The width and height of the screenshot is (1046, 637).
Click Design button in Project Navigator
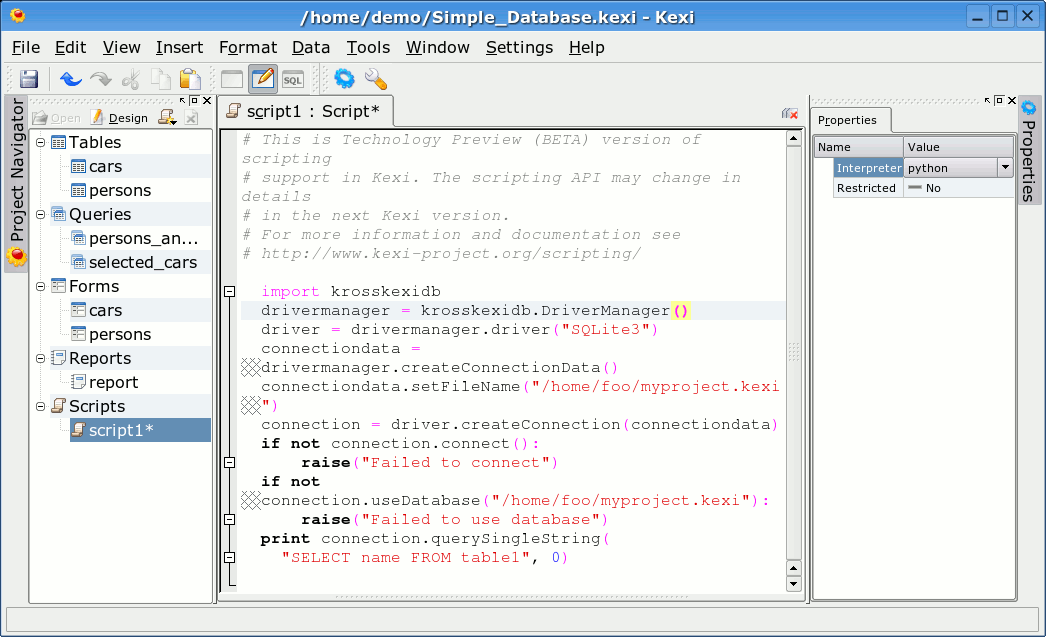(x=119, y=118)
